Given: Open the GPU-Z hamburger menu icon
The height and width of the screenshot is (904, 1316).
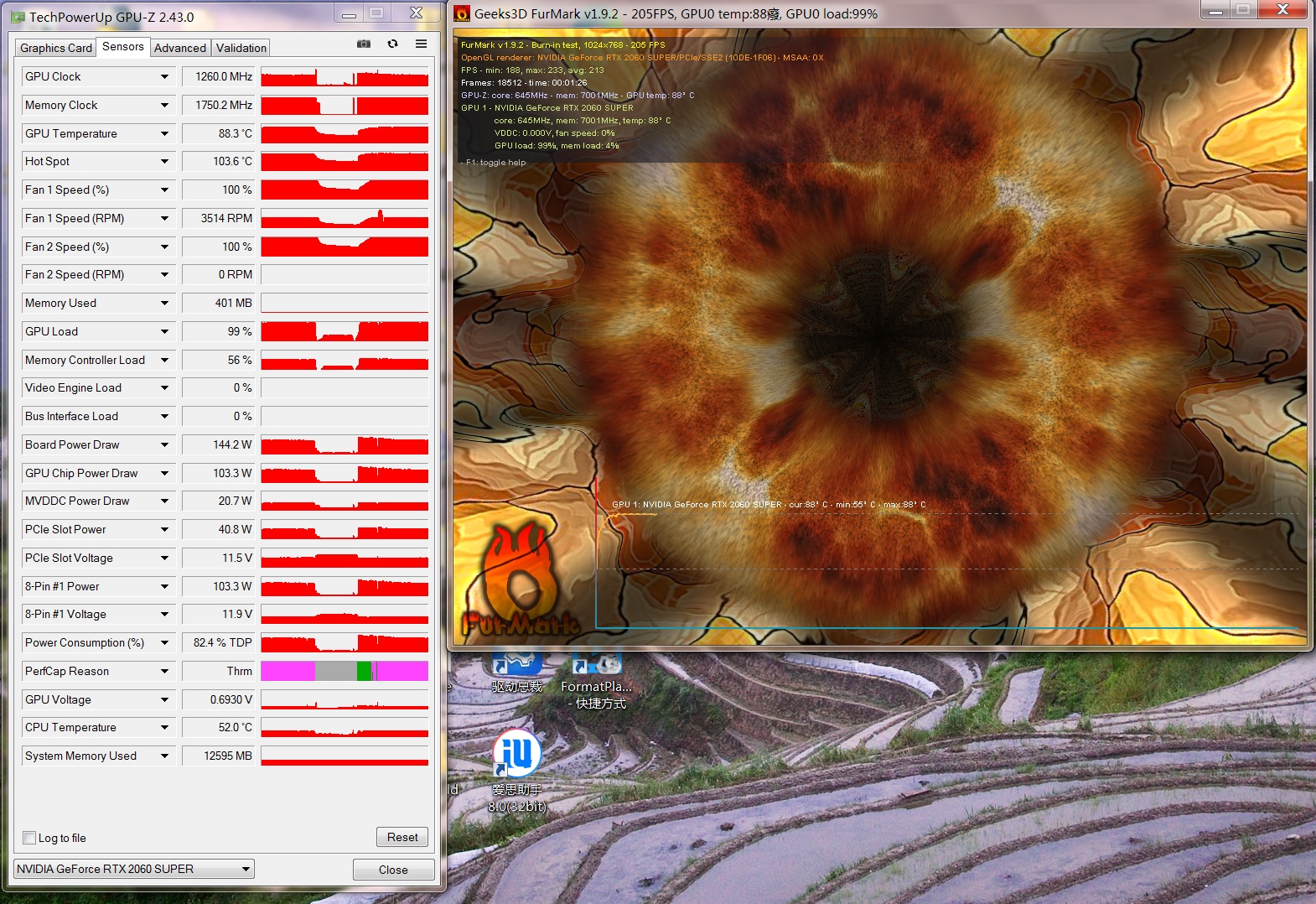Looking at the screenshot, I should coord(421,44).
